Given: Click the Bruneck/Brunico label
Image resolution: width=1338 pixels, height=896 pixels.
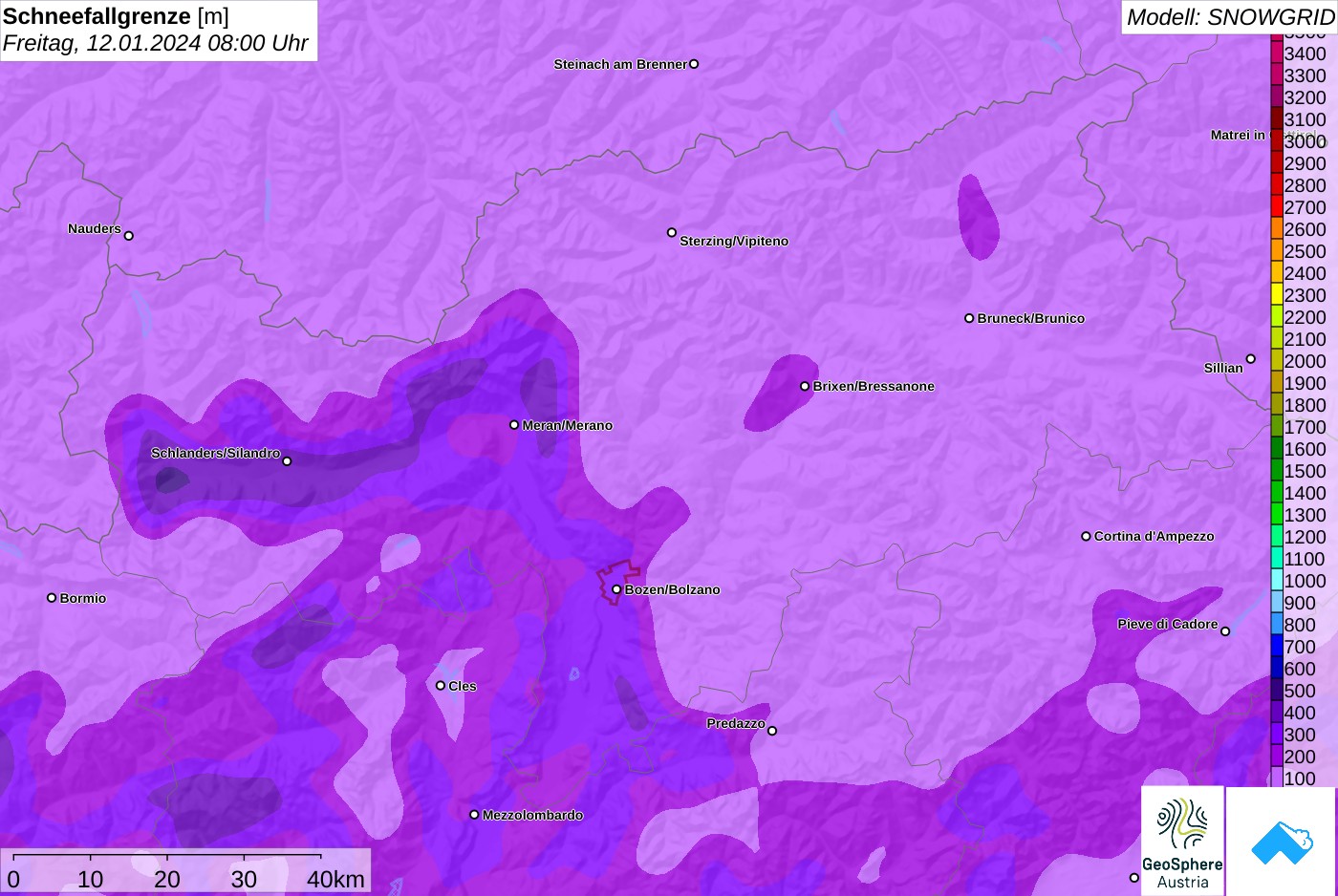Looking at the screenshot, I should pyautogui.click(x=1031, y=318).
